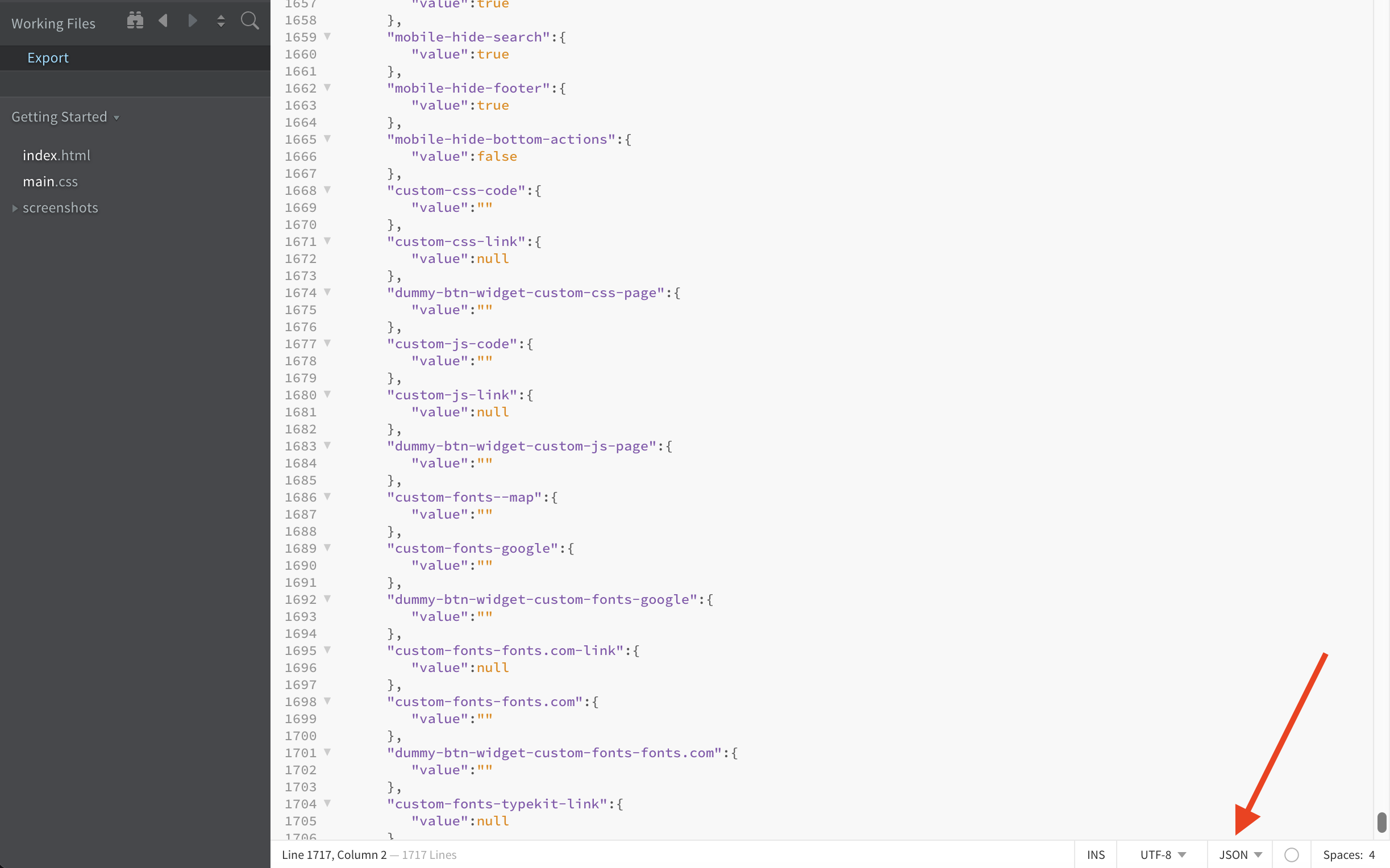Open main.css from the file tree
The image size is (1390, 868).
(50, 182)
